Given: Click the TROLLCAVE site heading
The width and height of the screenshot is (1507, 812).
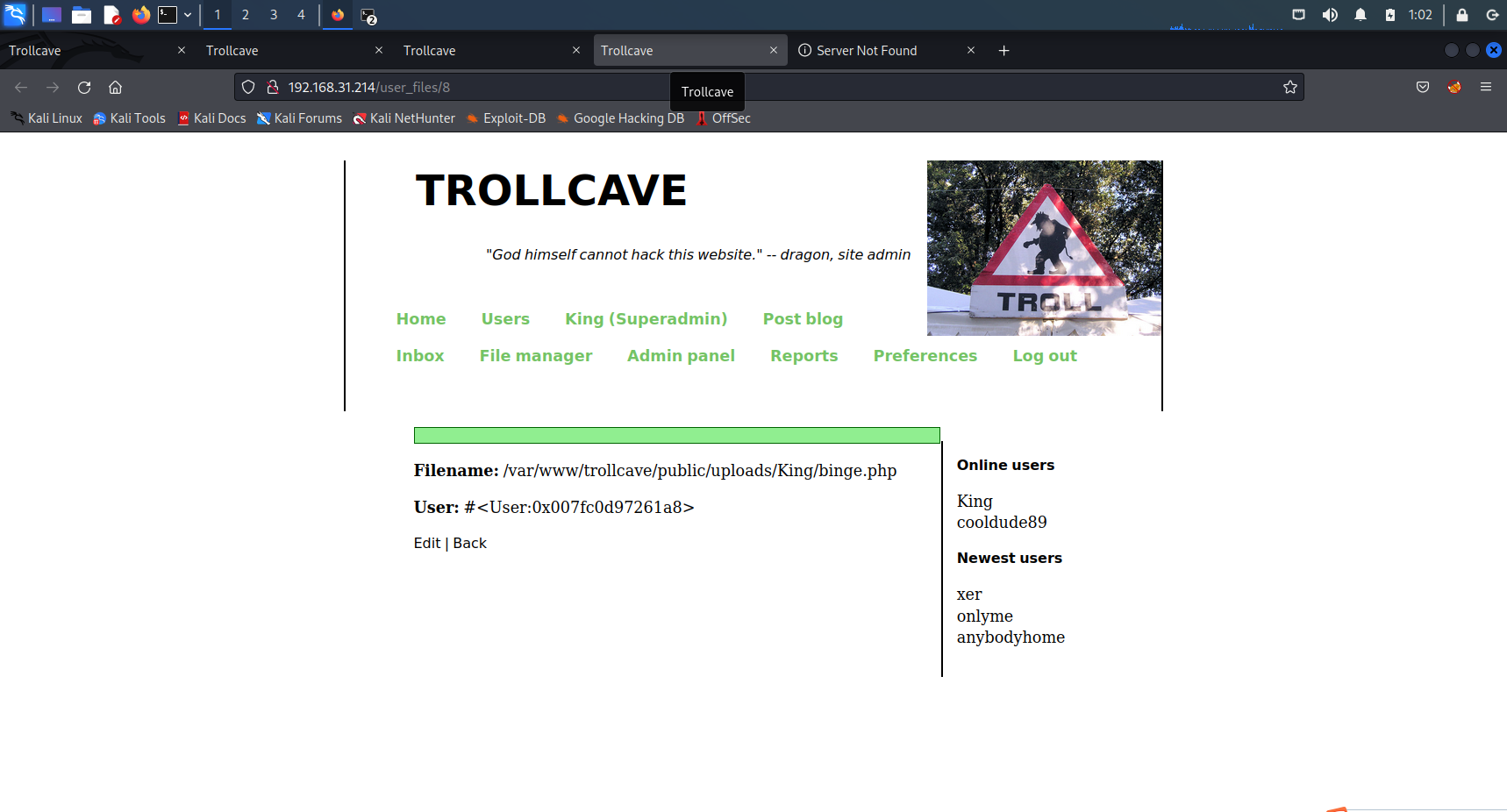Looking at the screenshot, I should pyautogui.click(x=551, y=190).
